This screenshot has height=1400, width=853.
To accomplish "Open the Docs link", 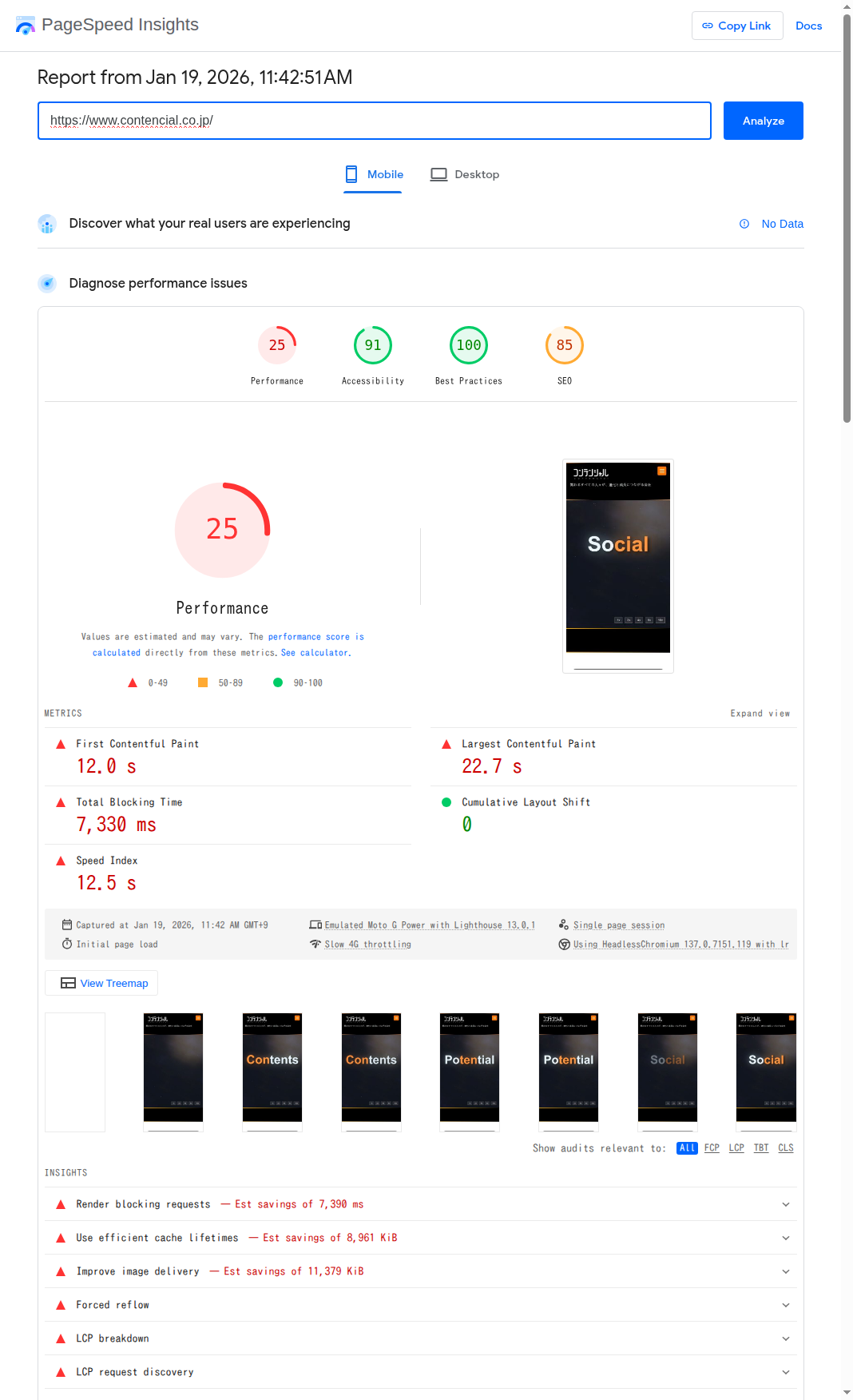I will (x=808, y=26).
